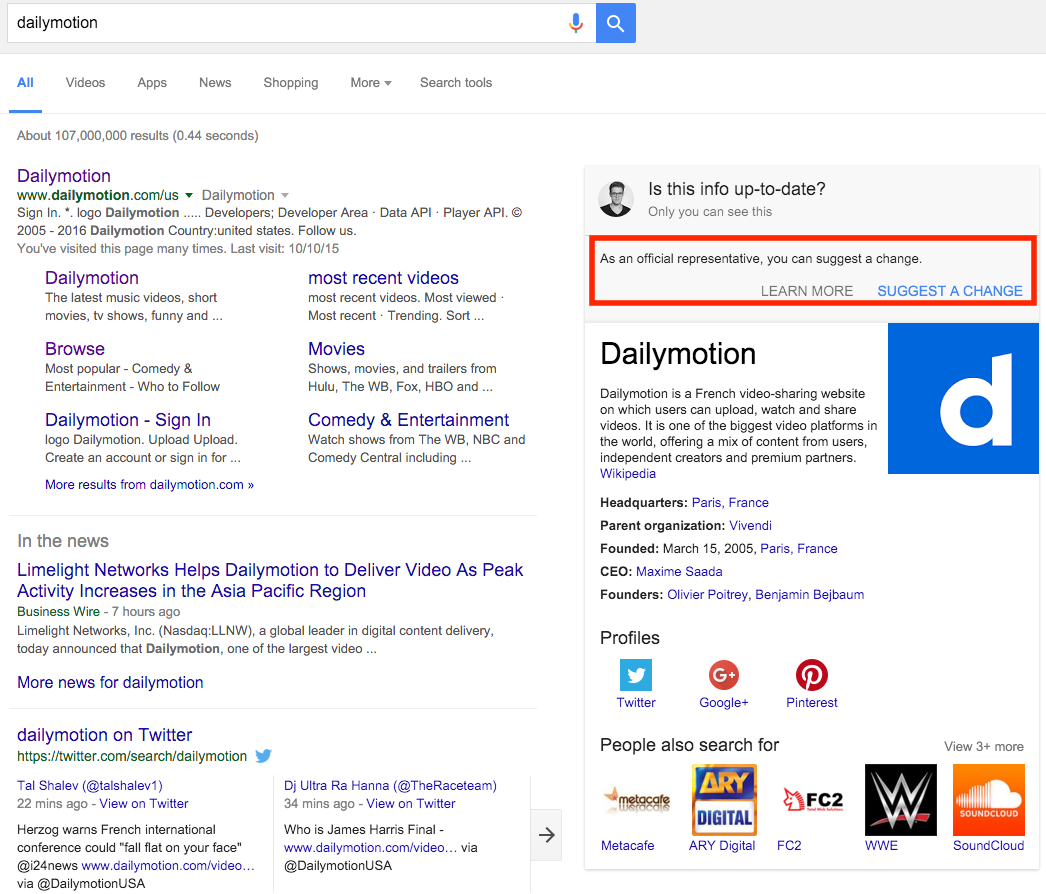Open Search tools options
Screen dimensions: 1046x894
(456, 83)
